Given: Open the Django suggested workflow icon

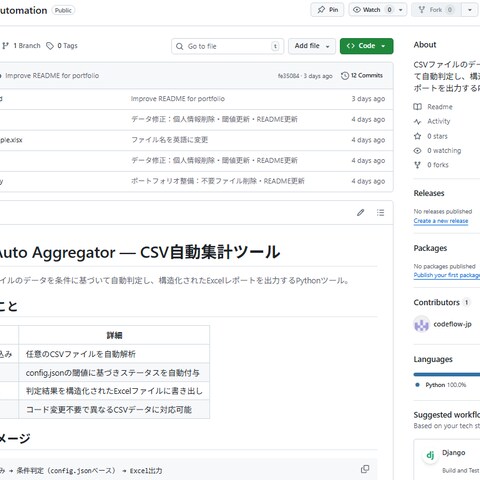Looking at the screenshot, I should (x=430, y=455).
